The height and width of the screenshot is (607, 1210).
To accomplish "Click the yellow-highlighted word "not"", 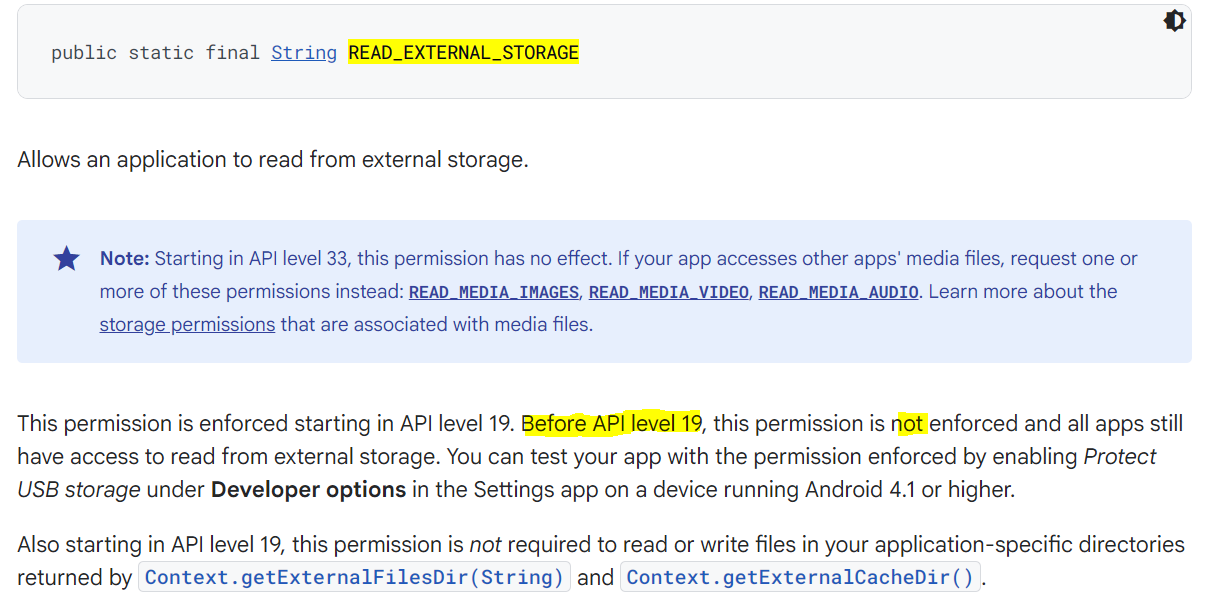I will click(910, 423).
